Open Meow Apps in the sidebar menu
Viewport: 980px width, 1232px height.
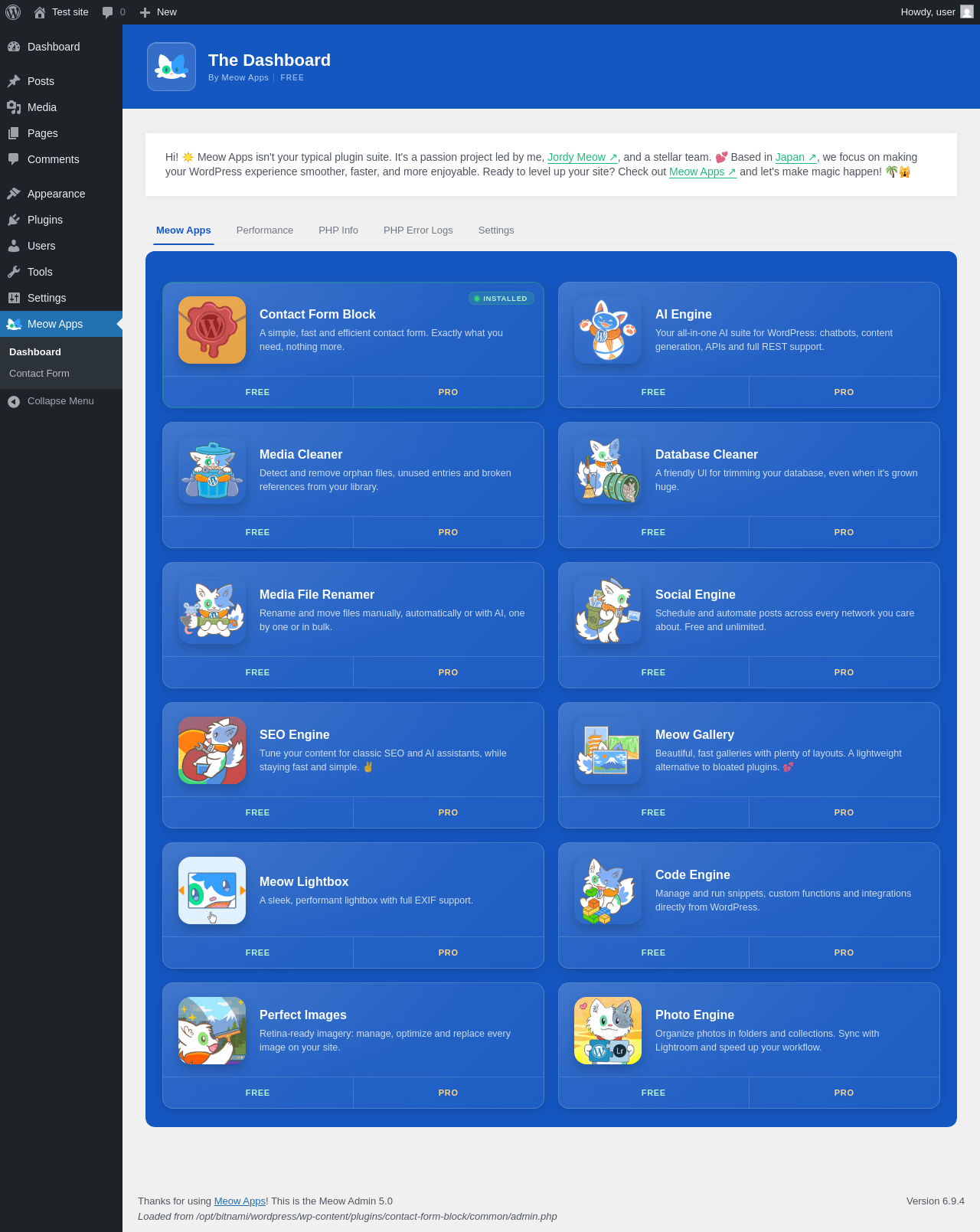61,324
